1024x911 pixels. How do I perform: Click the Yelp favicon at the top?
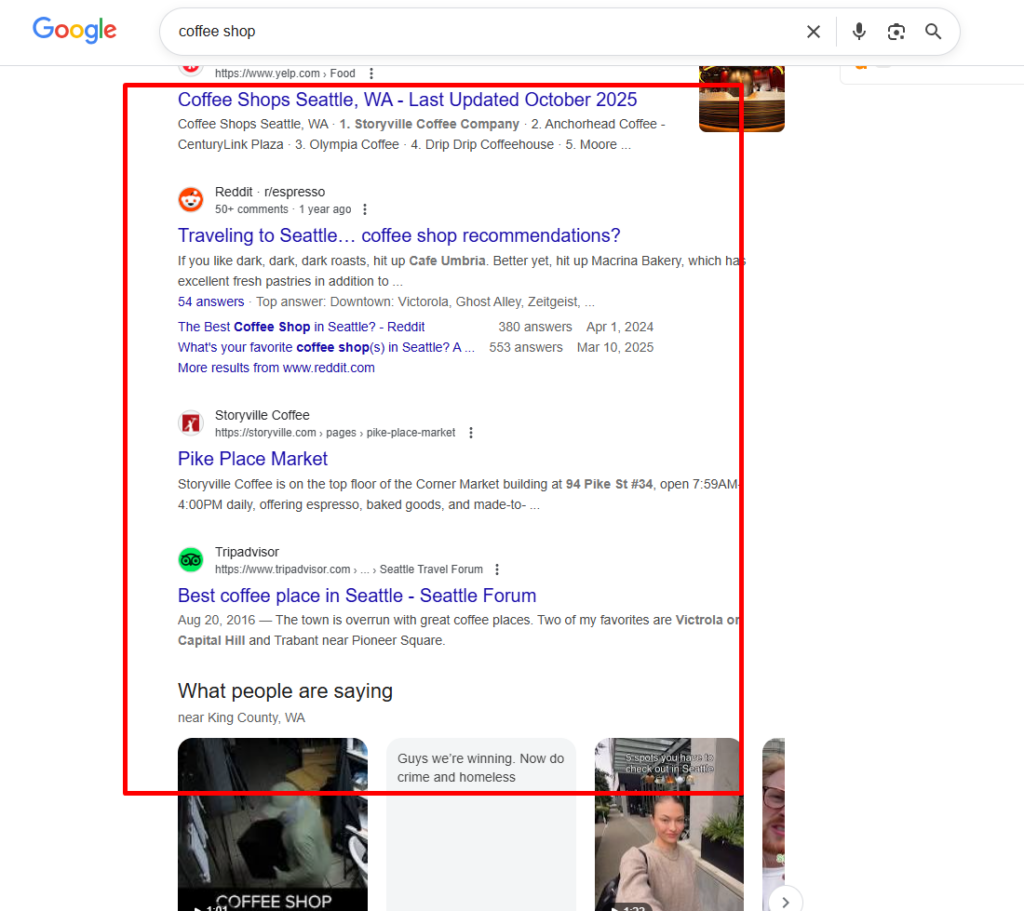tap(190, 65)
